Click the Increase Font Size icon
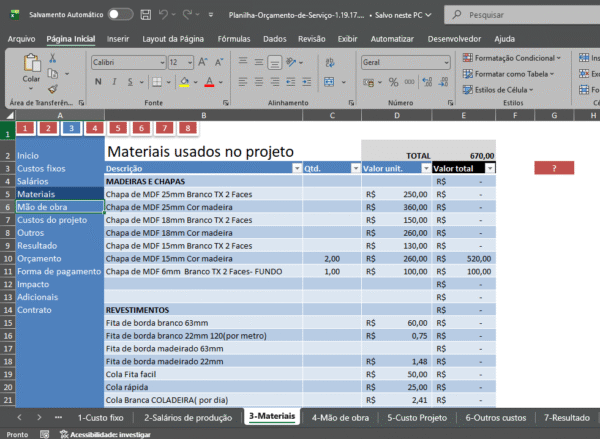600x439 pixels. 203,62
